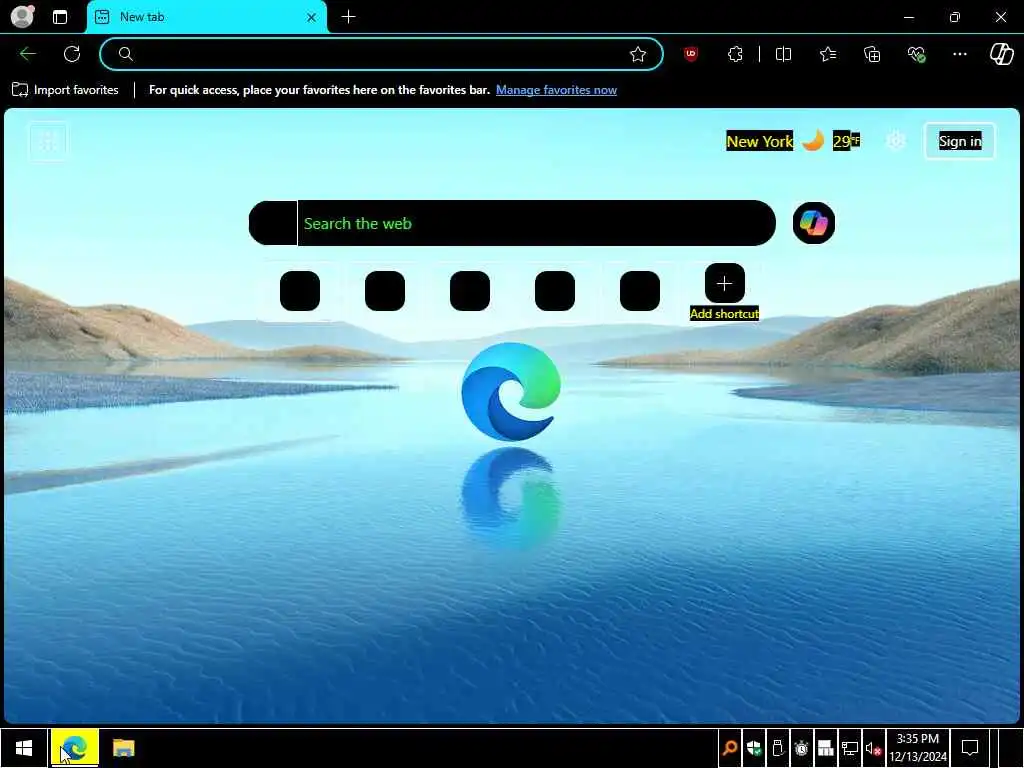Open Browser essentials heart icon
The width and height of the screenshot is (1024, 768).
tap(916, 54)
